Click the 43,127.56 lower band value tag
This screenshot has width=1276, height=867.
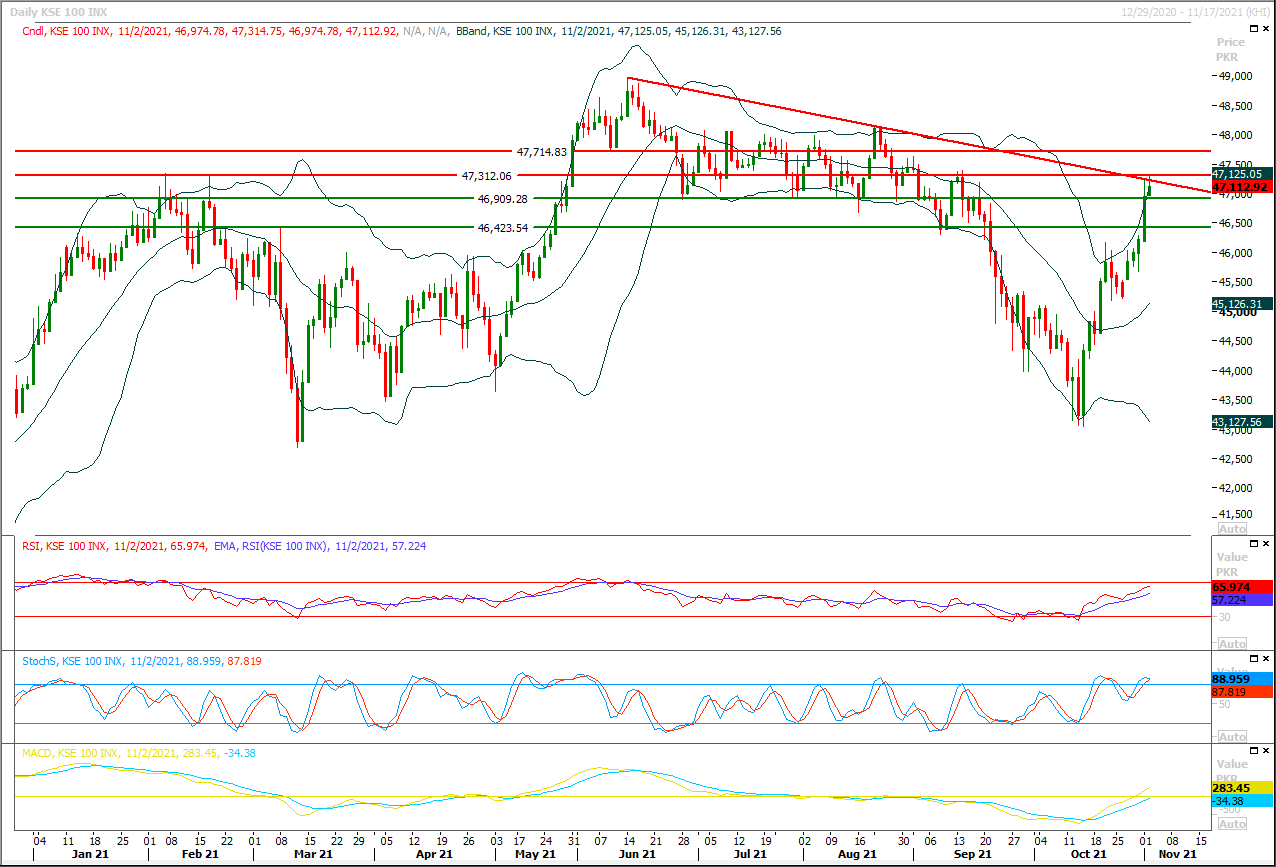tap(1240, 422)
